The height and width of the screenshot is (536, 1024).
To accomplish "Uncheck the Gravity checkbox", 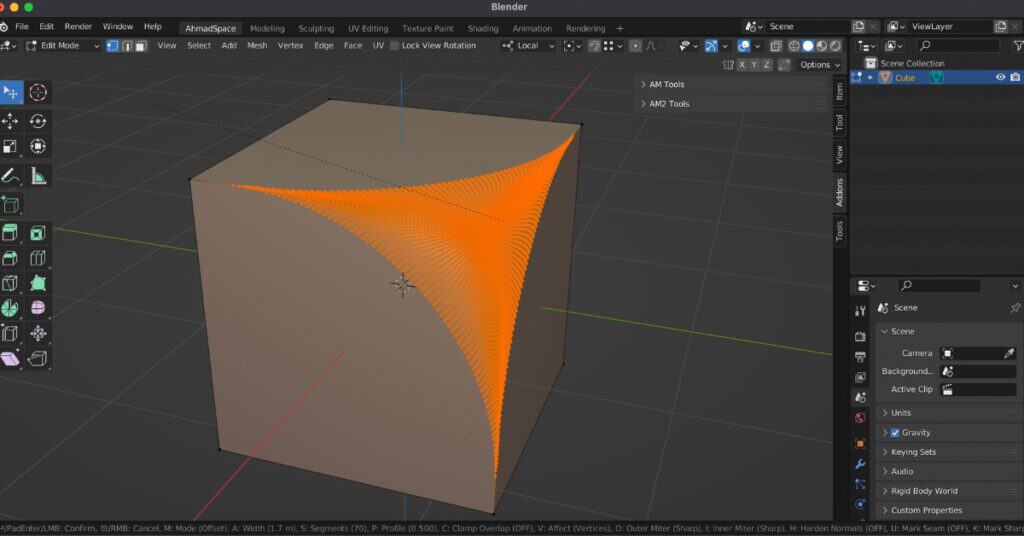I will tap(895, 432).
